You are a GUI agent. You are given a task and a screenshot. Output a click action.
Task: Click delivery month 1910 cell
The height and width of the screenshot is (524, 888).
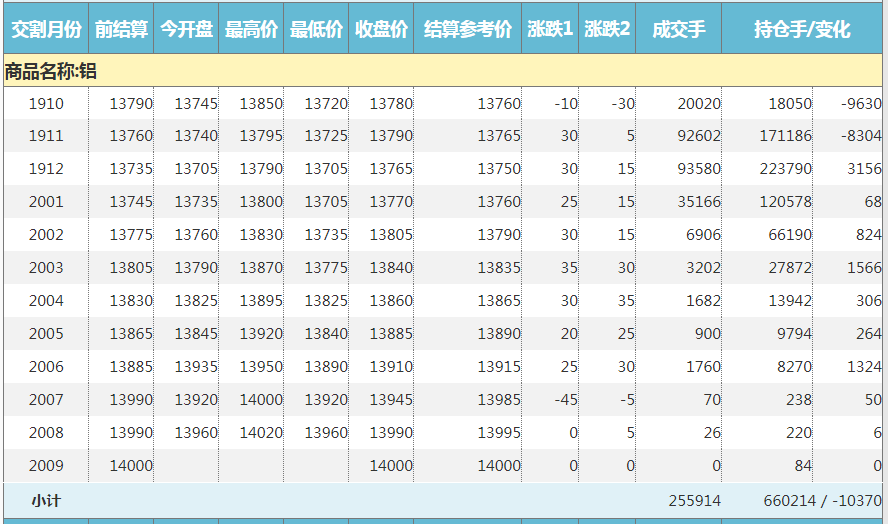(x=46, y=104)
